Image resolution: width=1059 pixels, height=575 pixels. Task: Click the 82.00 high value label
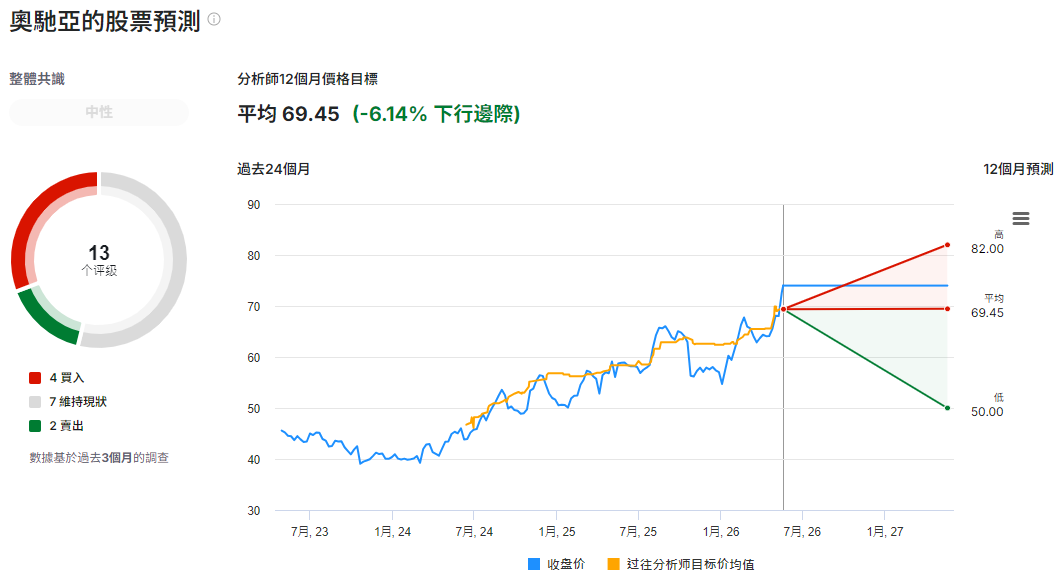coord(987,249)
